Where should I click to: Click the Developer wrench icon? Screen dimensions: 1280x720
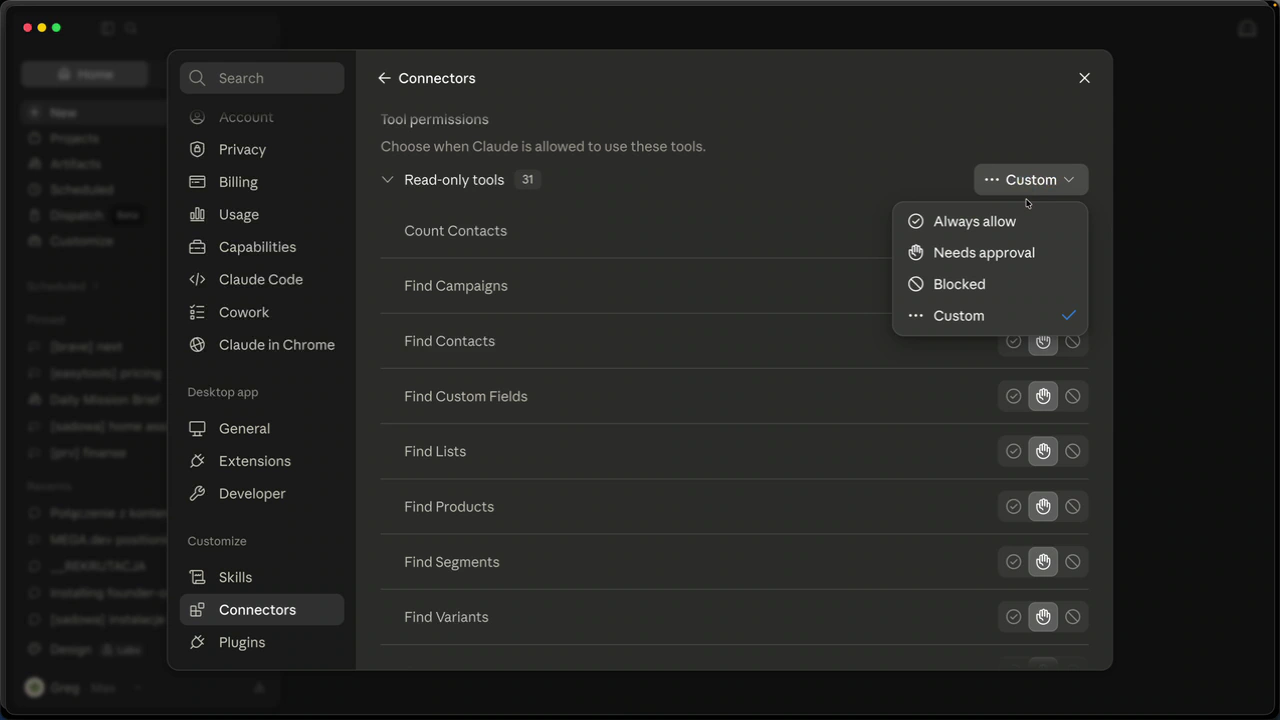point(197,494)
